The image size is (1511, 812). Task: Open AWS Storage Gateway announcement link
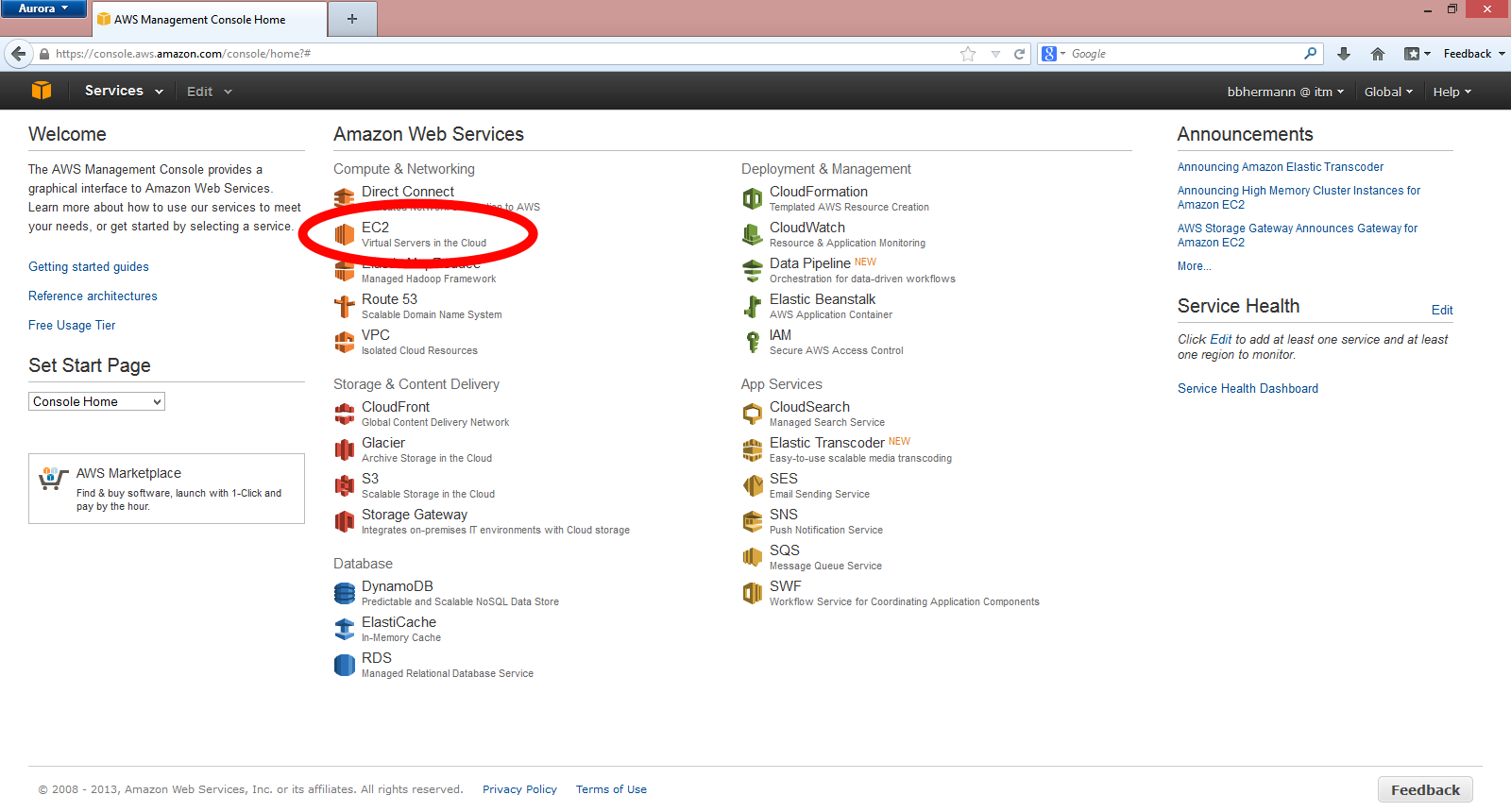(1298, 235)
